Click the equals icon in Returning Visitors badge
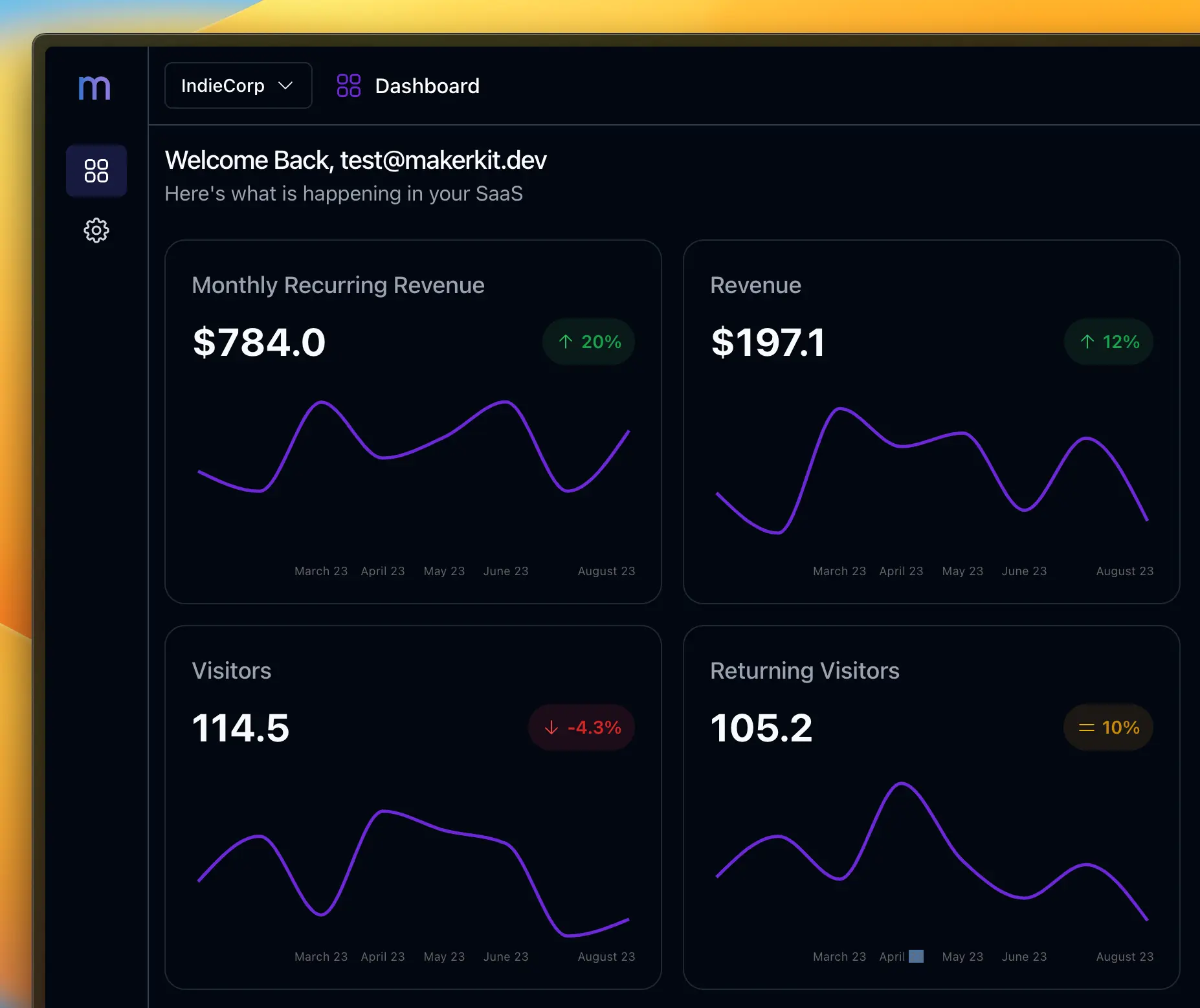This screenshot has width=1200, height=1008. tap(1085, 727)
